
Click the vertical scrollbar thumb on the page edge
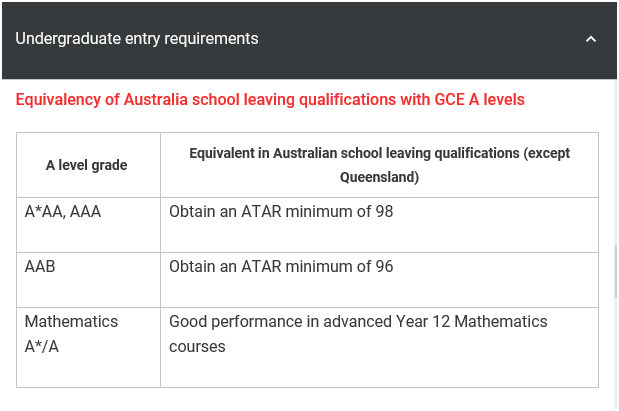(616, 271)
